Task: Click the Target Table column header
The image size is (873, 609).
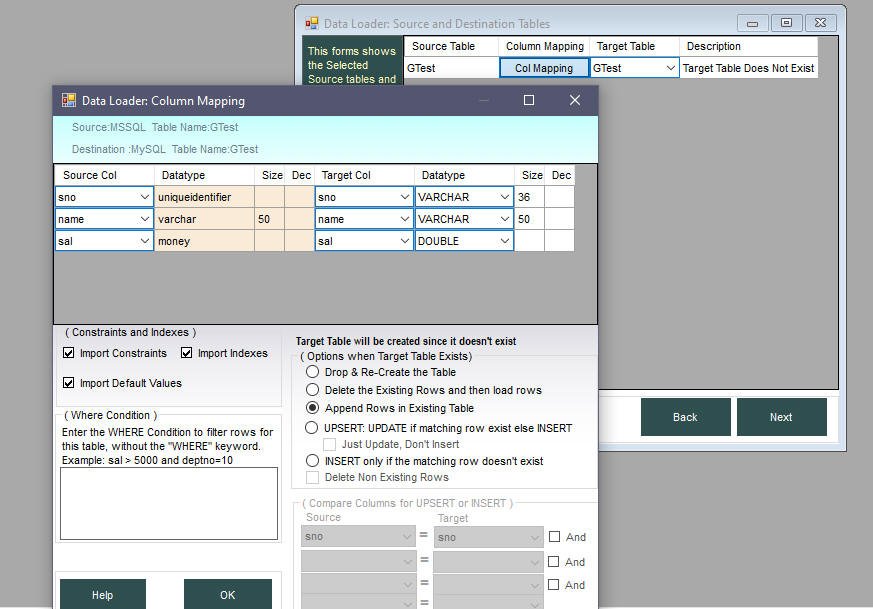Action: (634, 46)
